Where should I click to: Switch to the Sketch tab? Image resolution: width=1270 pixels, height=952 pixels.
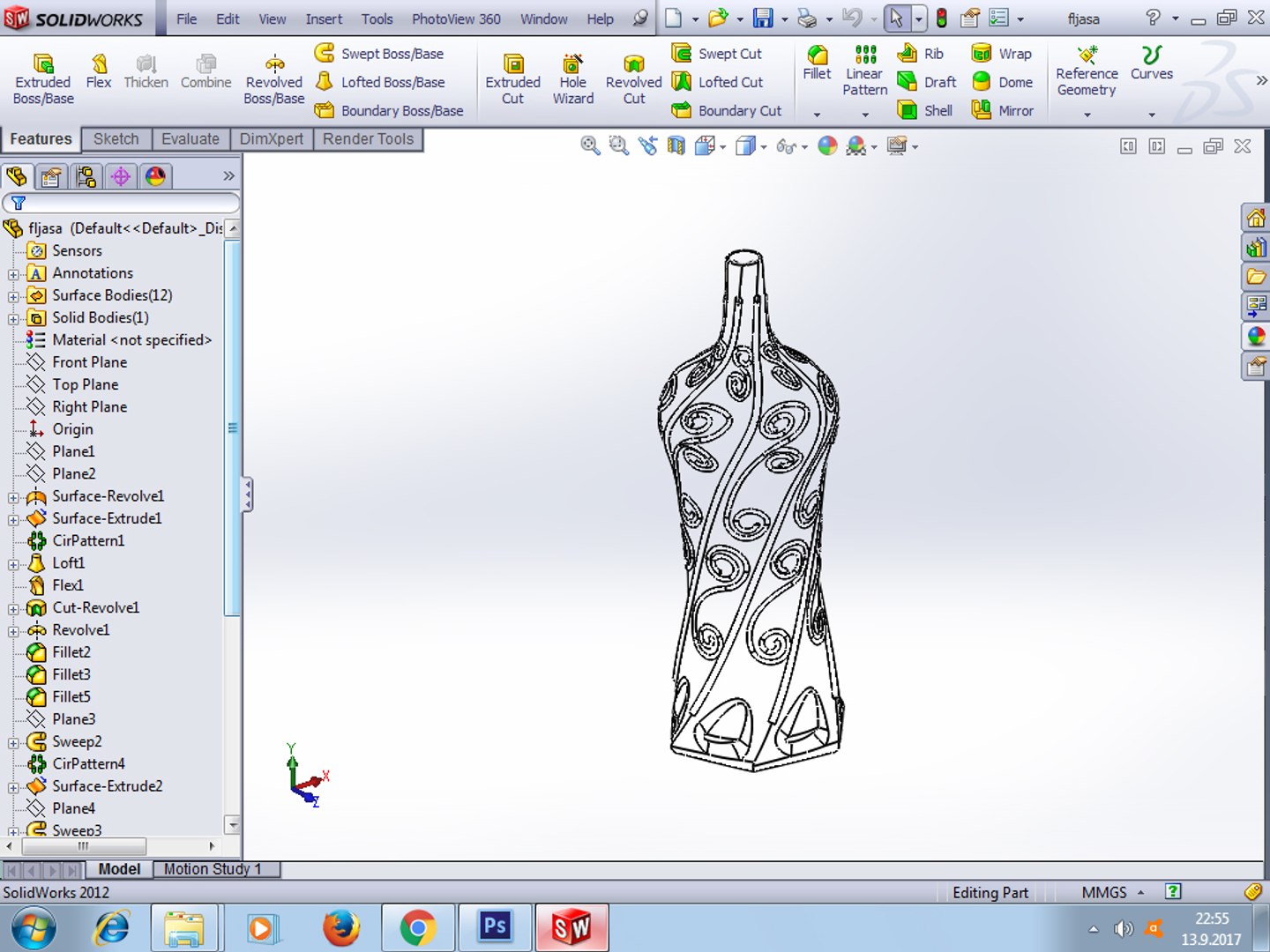click(116, 139)
